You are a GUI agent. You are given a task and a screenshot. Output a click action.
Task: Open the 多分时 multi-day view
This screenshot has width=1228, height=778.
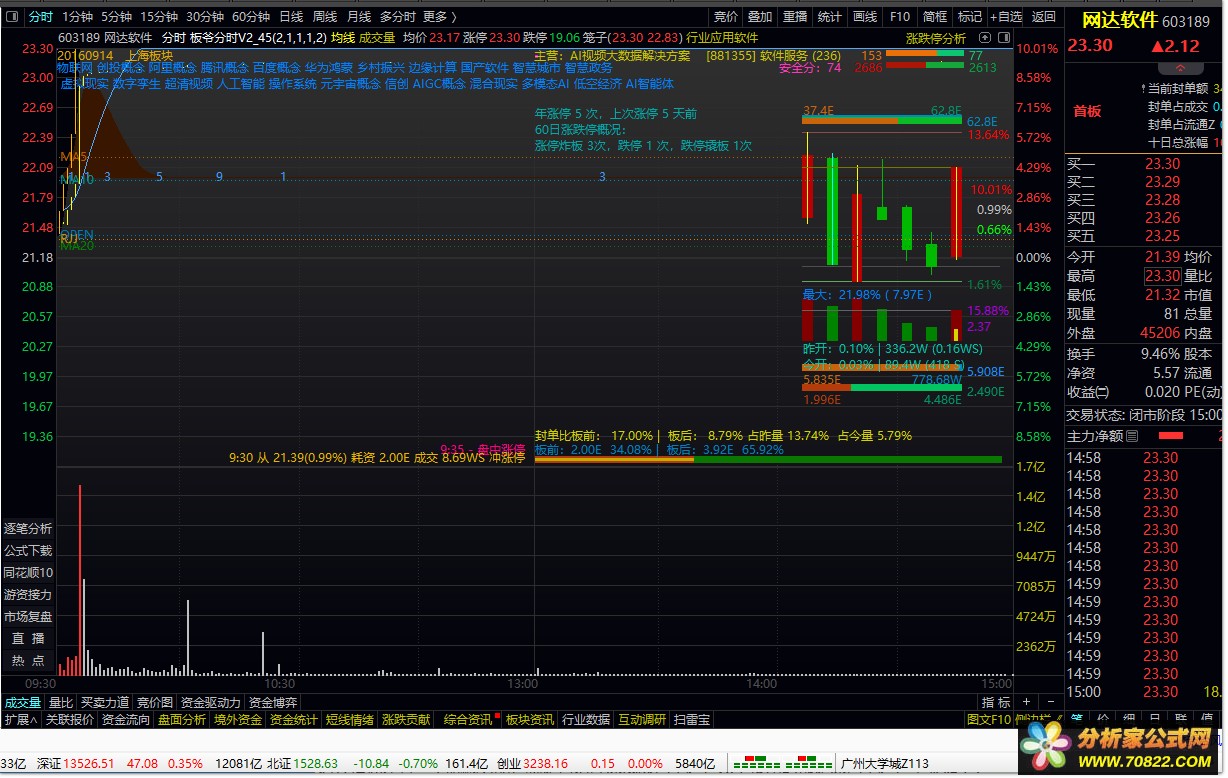397,16
